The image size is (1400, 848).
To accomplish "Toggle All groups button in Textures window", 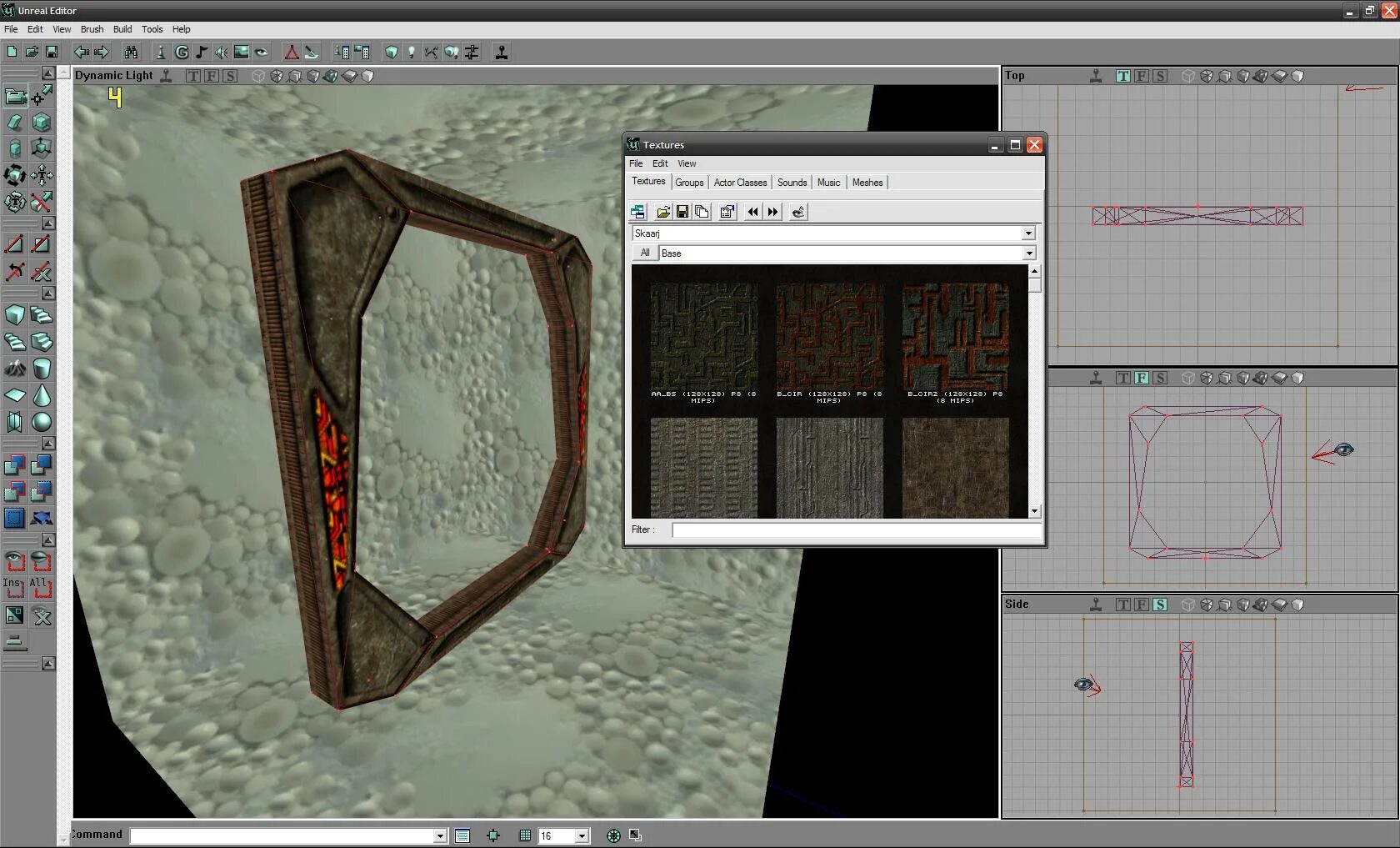I will click(x=645, y=253).
